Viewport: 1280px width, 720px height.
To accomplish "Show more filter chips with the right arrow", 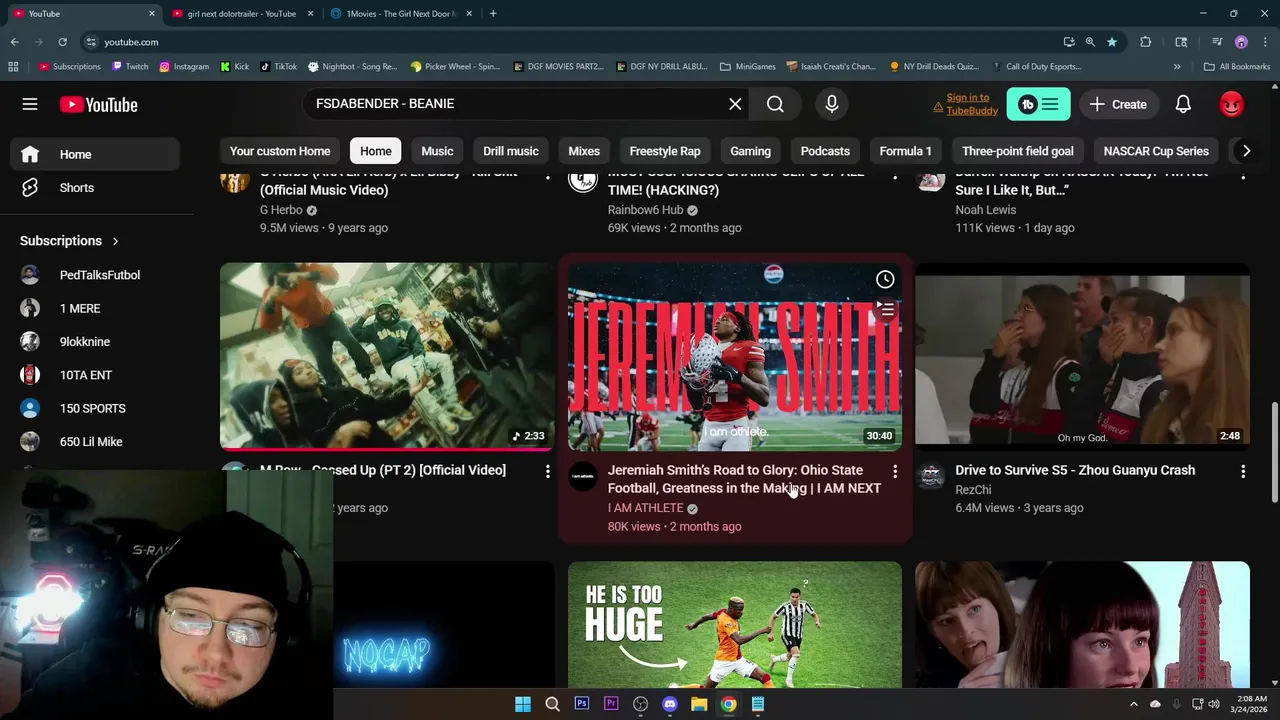I will click(x=1246, y=151).
